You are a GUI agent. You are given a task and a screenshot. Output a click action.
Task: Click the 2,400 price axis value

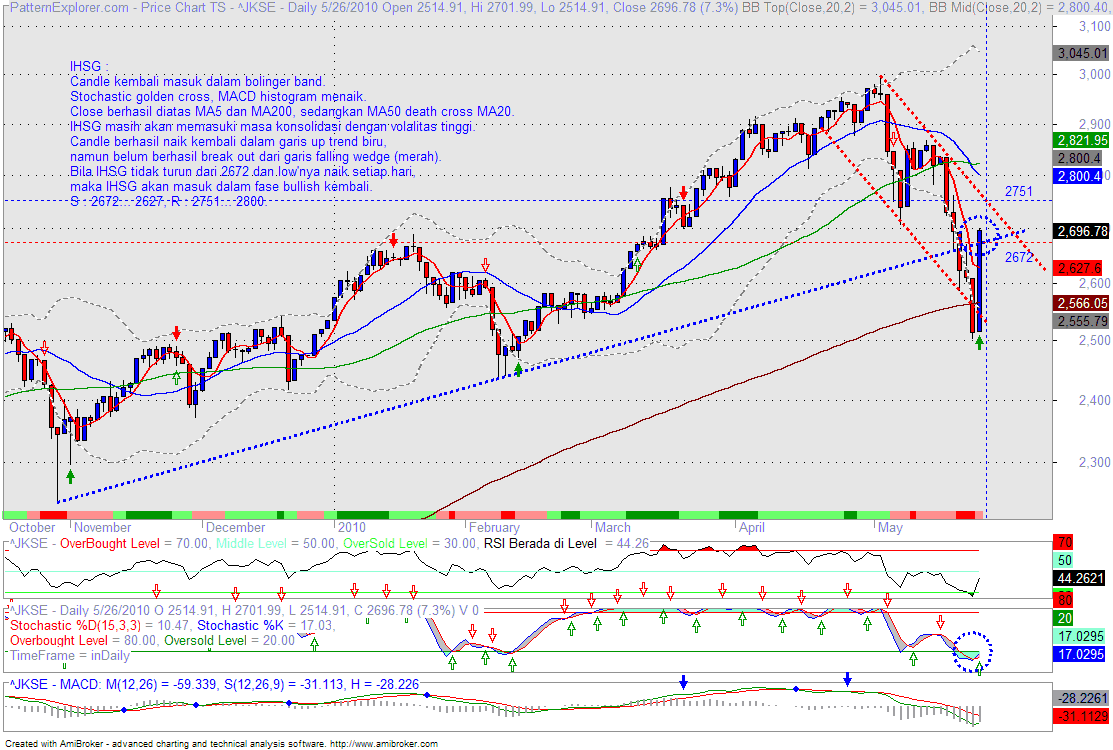click(1094, 400)
